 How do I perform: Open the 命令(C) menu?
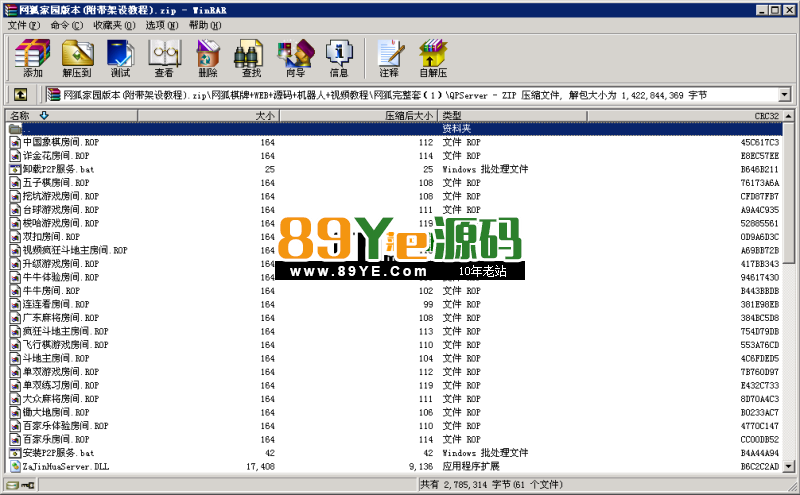click(x=66, y=25)
